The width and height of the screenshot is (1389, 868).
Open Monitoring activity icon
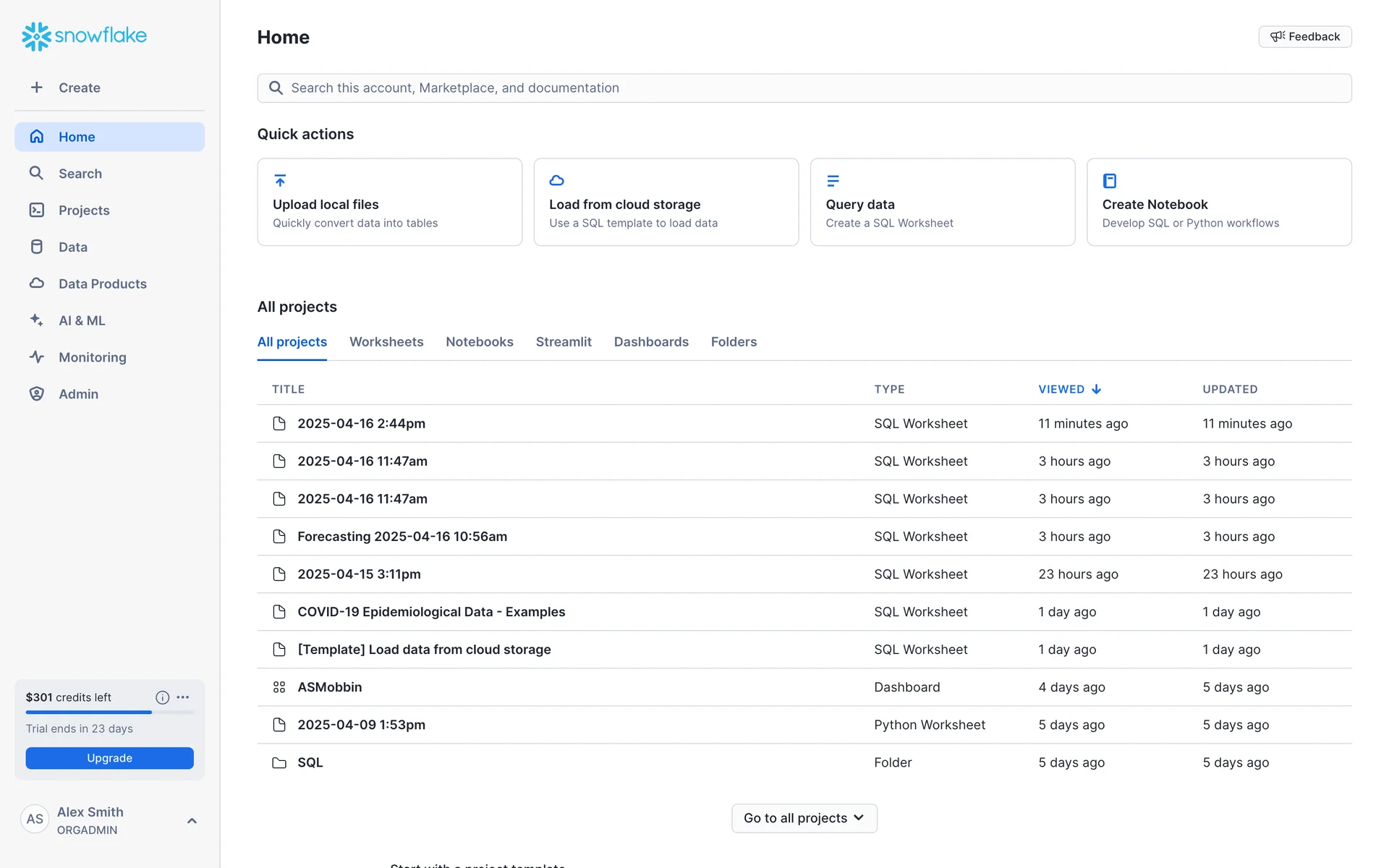37,357
